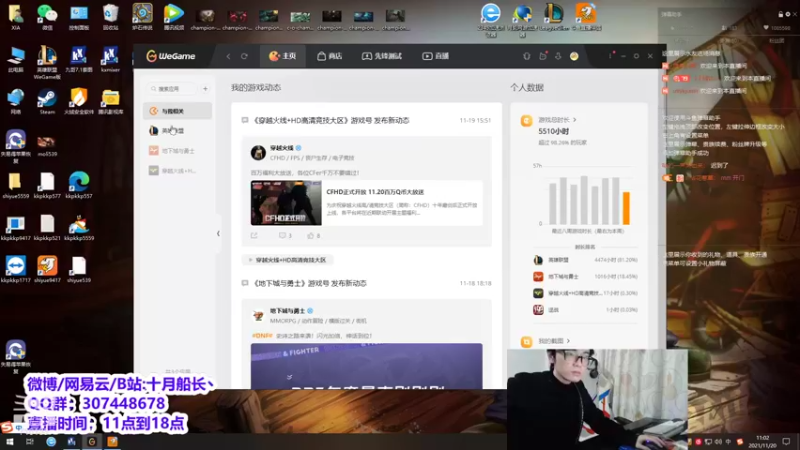This screenshot has height=450, width=800.
Task: Open the kxmixer desktop icon
Action: point(110,59)
